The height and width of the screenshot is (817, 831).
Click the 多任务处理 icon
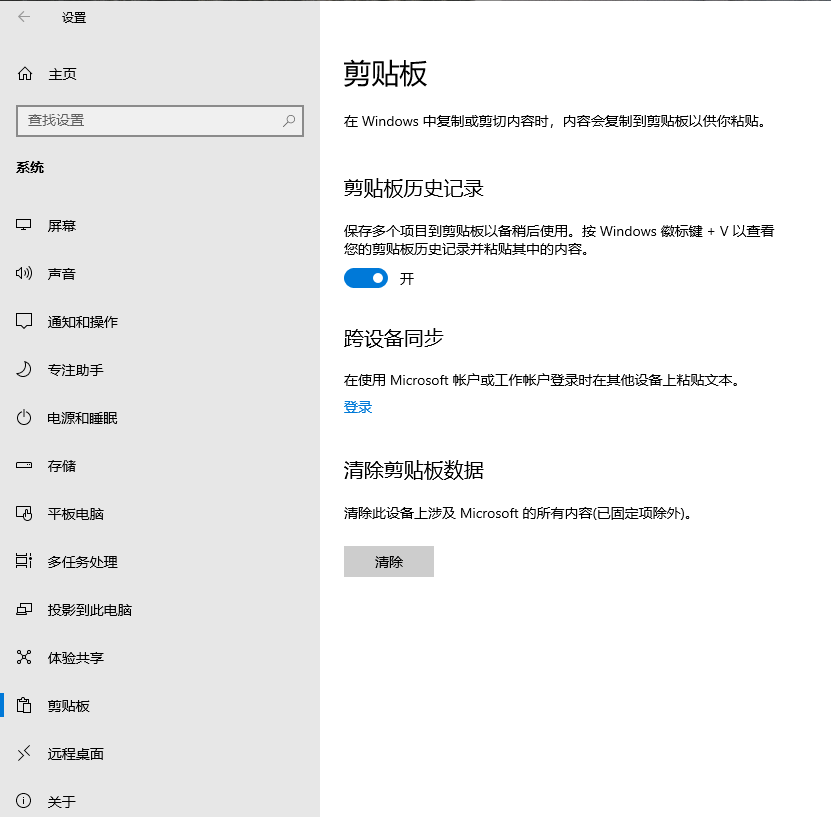coord(24,561)
